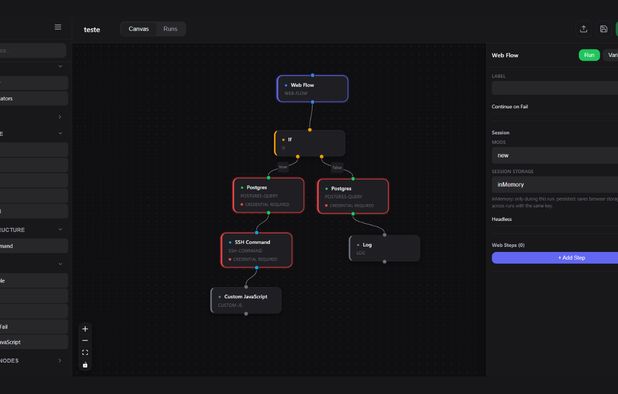Open the Session Storage dropdown showing 'inMemory'
618x394 pixels.
[555, 184]
